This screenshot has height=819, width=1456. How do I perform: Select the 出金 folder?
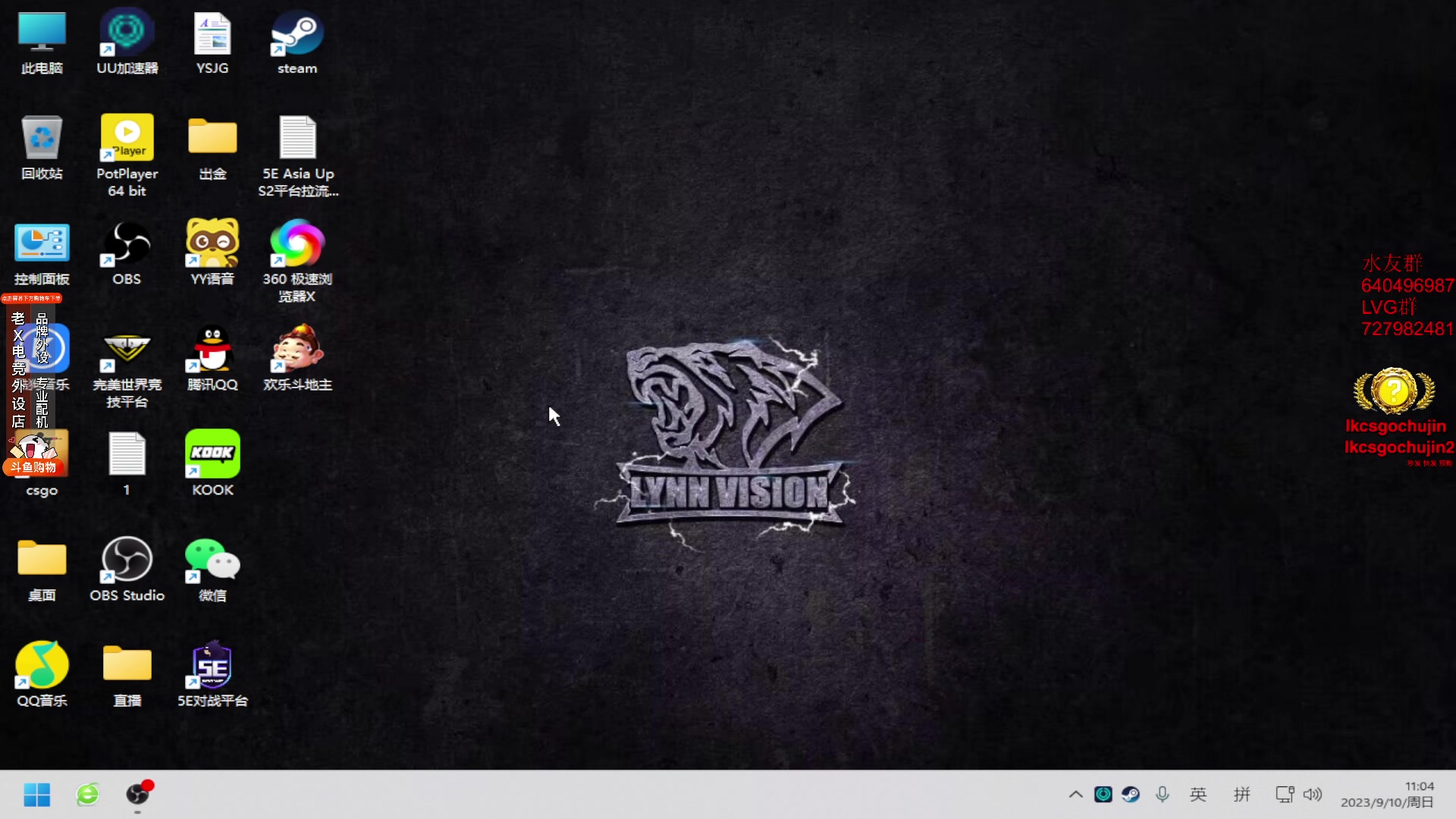tap(212, 149)
